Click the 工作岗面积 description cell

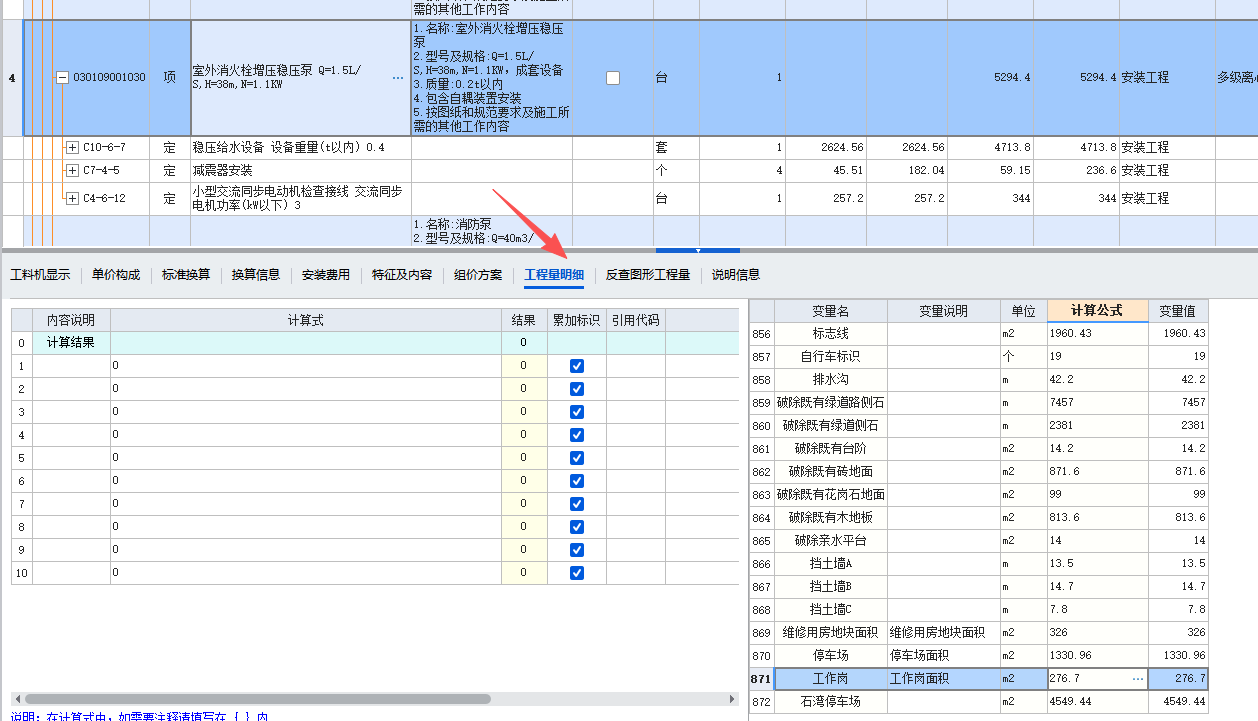943,679
